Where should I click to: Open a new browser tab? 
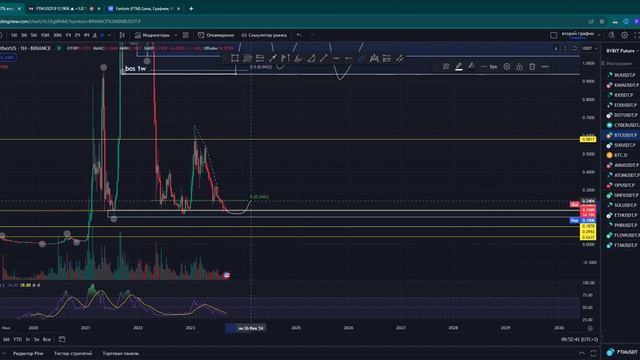(x=191, y=8)
